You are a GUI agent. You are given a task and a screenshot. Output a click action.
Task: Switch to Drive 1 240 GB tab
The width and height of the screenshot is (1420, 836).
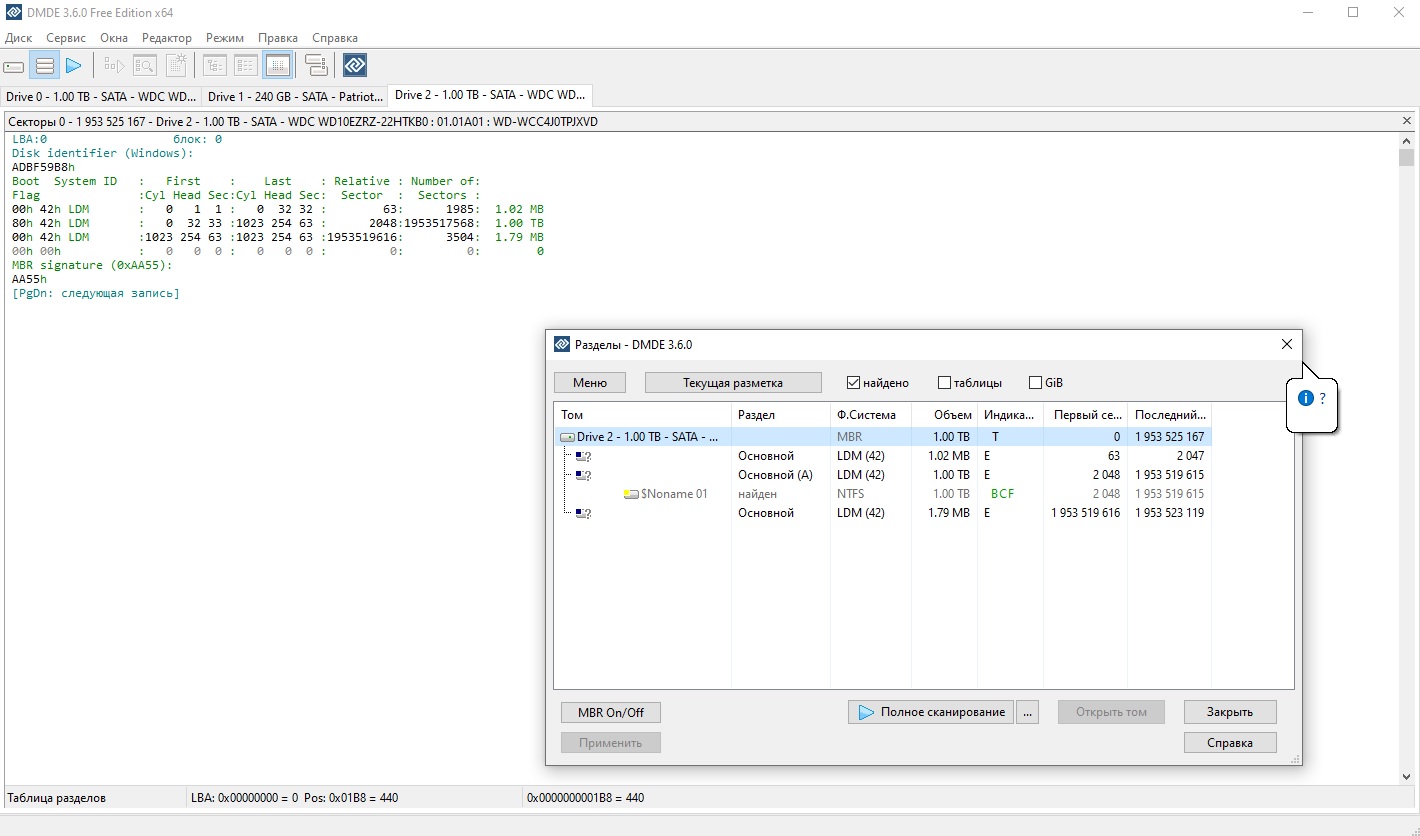point(294,97)
